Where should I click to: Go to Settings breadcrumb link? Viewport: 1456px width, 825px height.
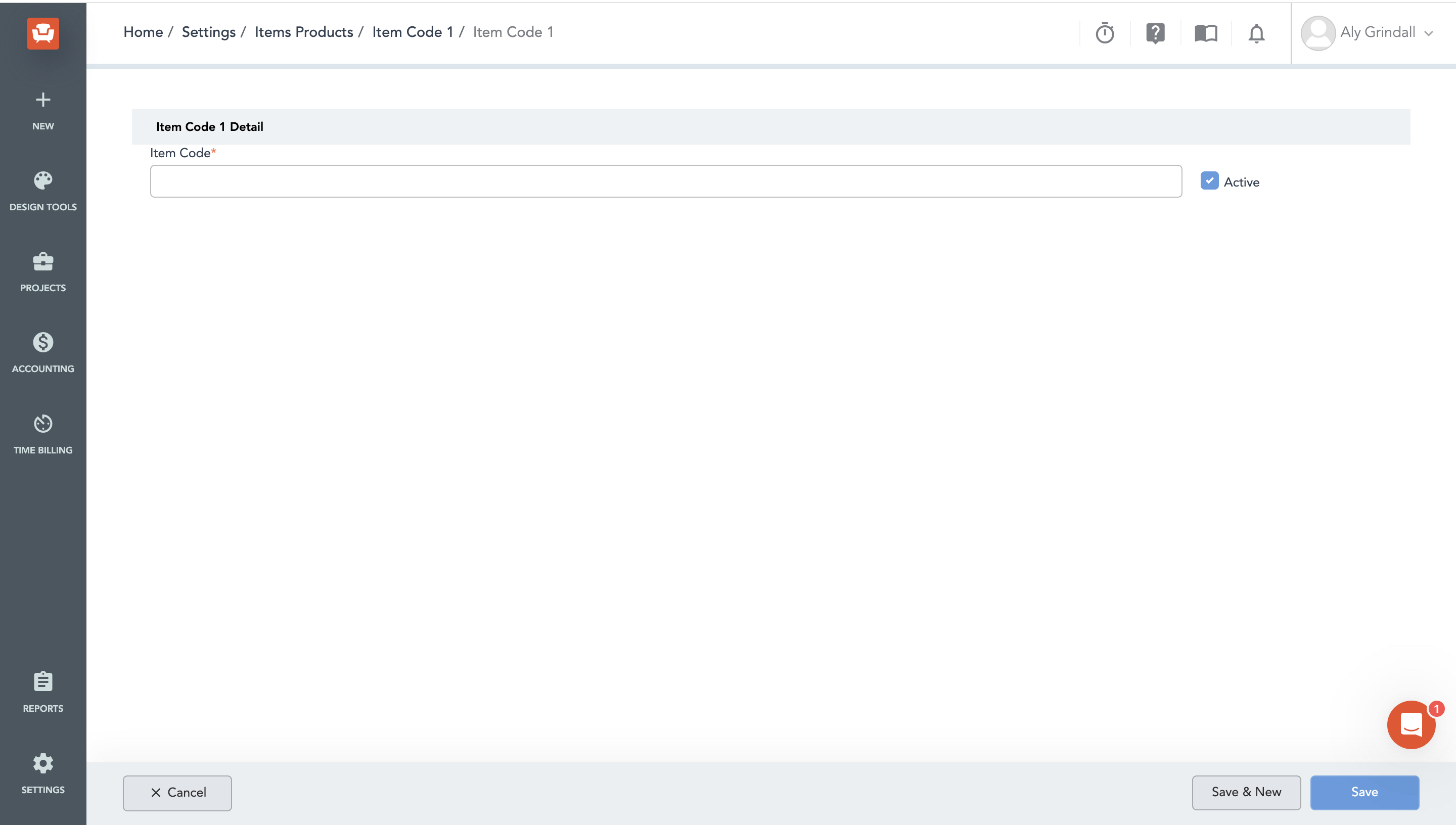[x=208, y=32]
